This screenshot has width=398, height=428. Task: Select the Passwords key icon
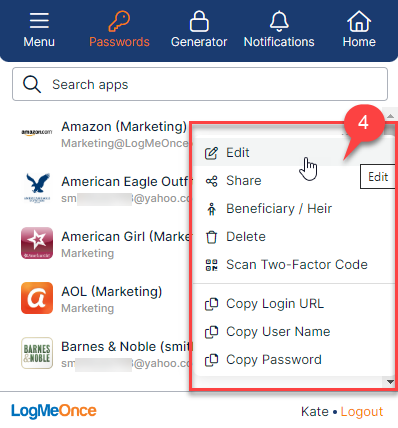(119, 21)
